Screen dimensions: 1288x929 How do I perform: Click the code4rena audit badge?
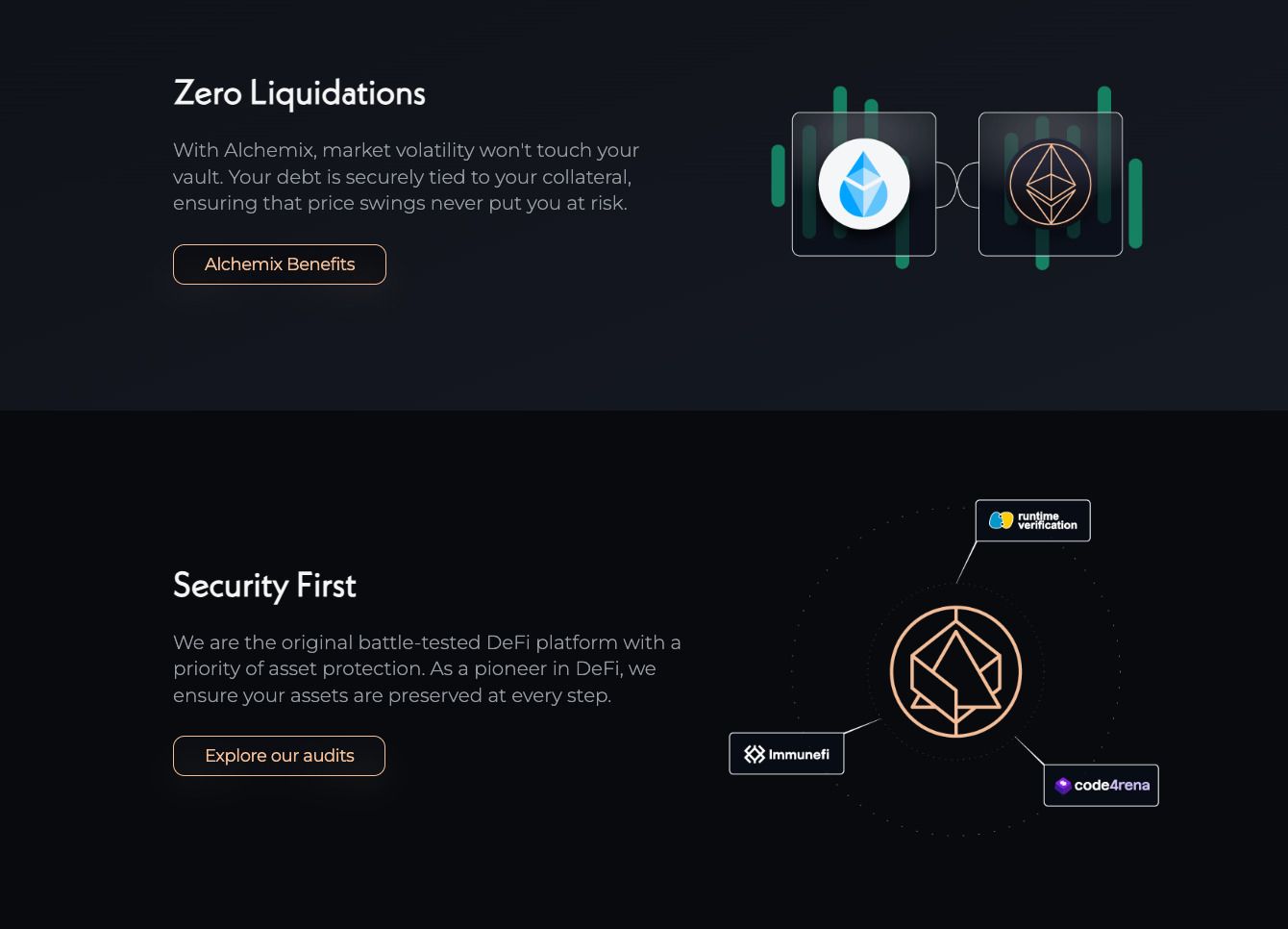click(x=1101, y=785)
